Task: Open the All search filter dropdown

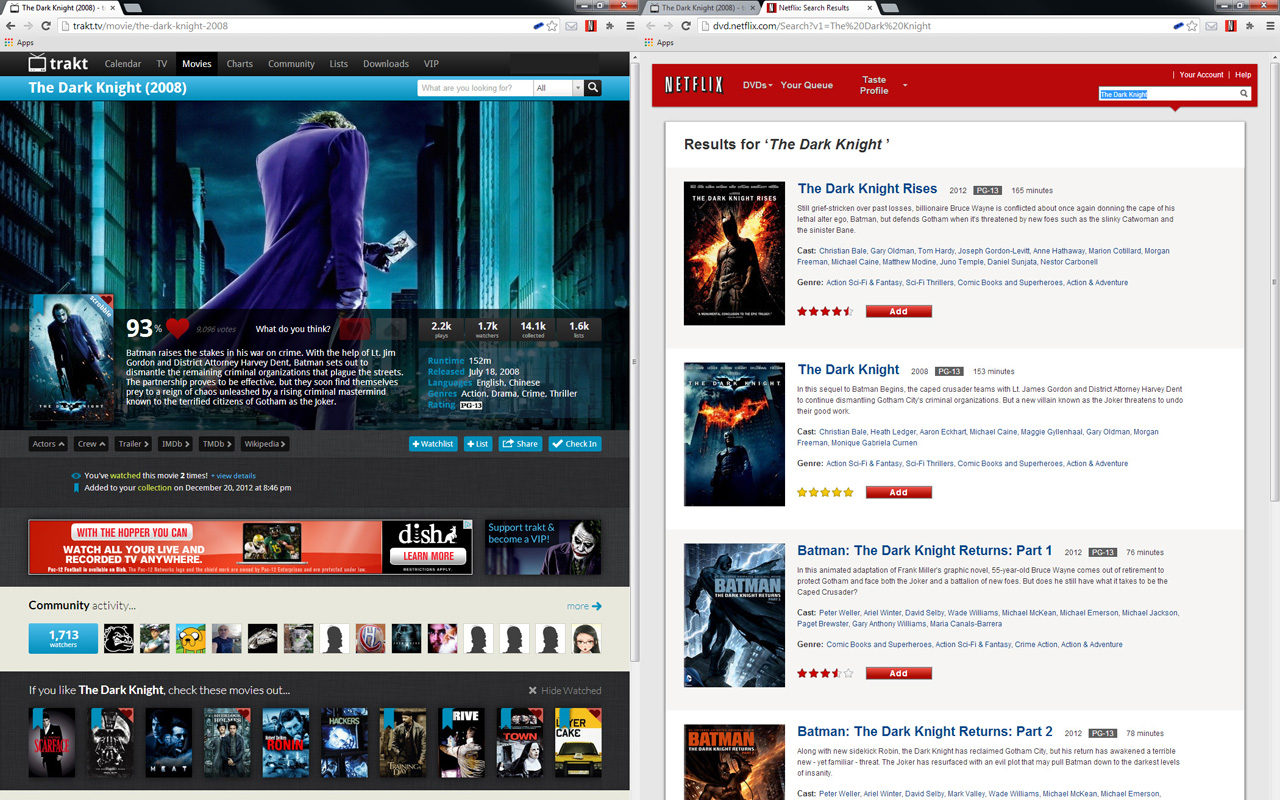Action: point(558,88)
